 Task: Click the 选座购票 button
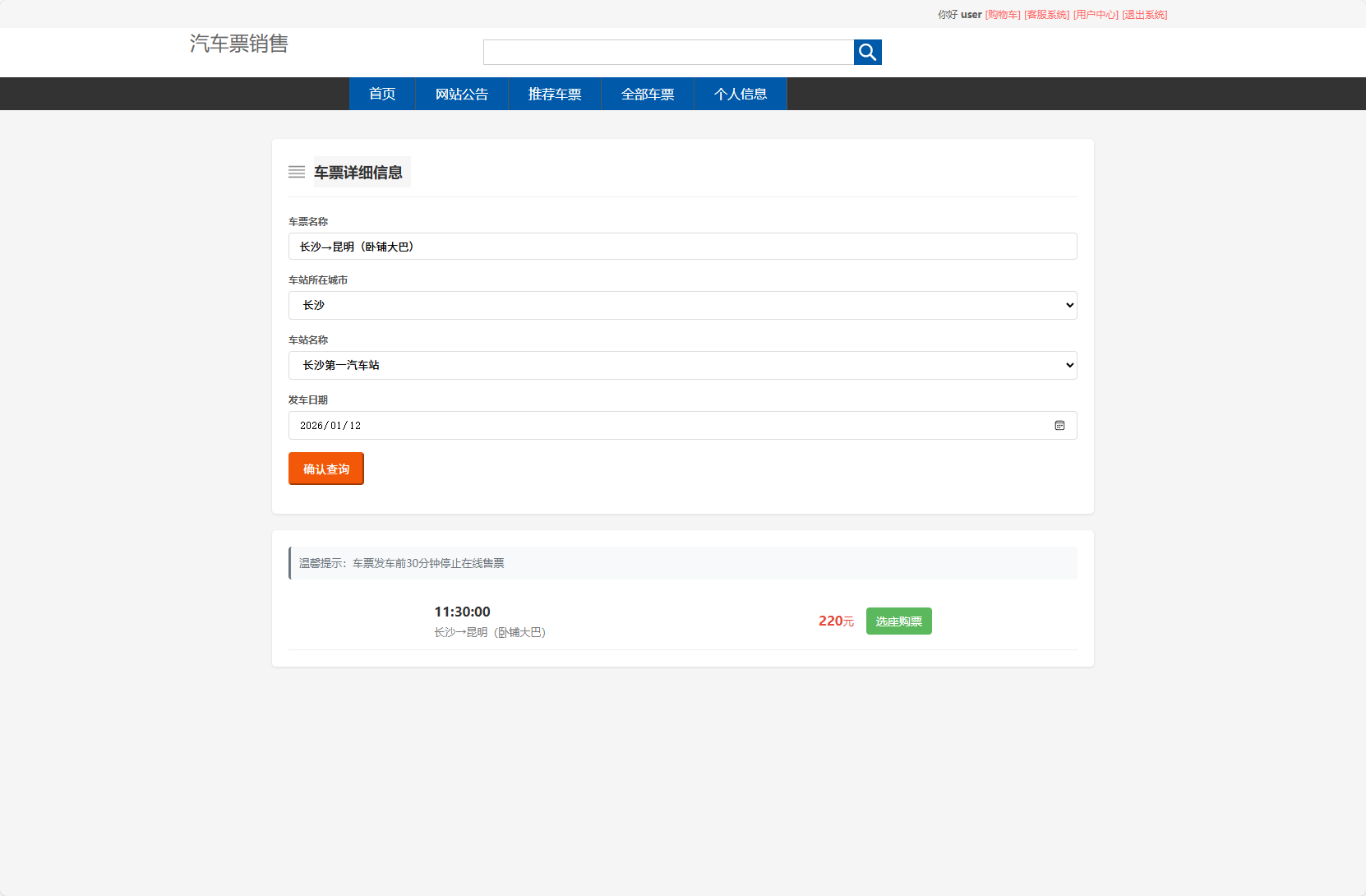[898, 621]
